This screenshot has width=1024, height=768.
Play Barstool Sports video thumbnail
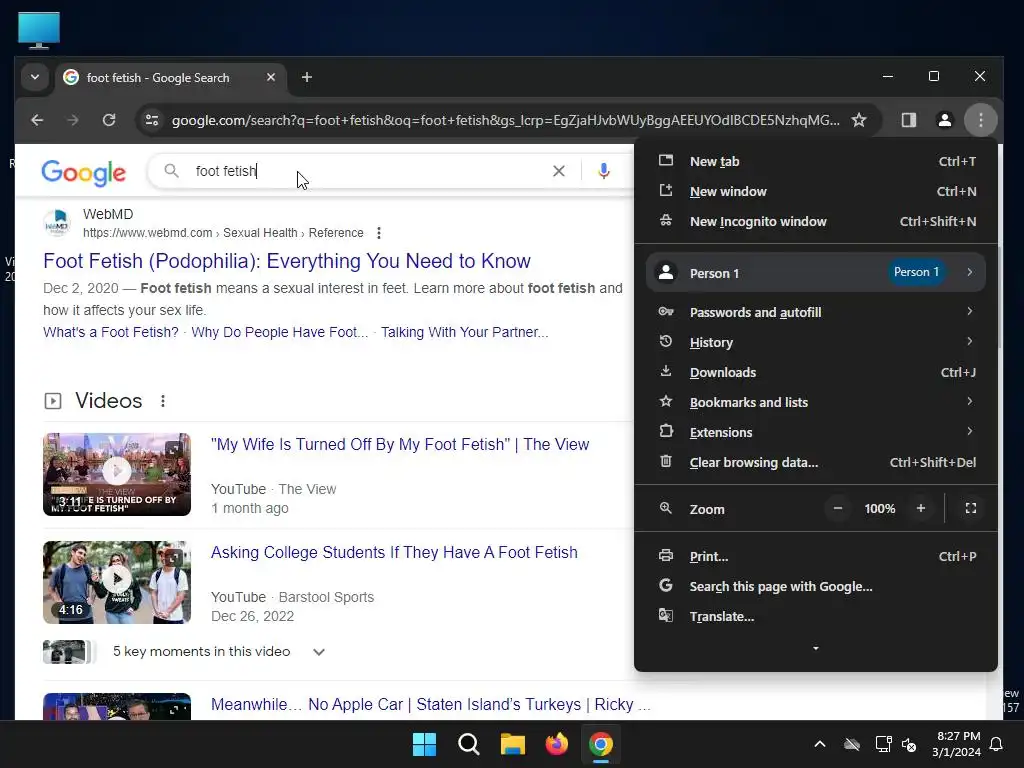[117, 582]
